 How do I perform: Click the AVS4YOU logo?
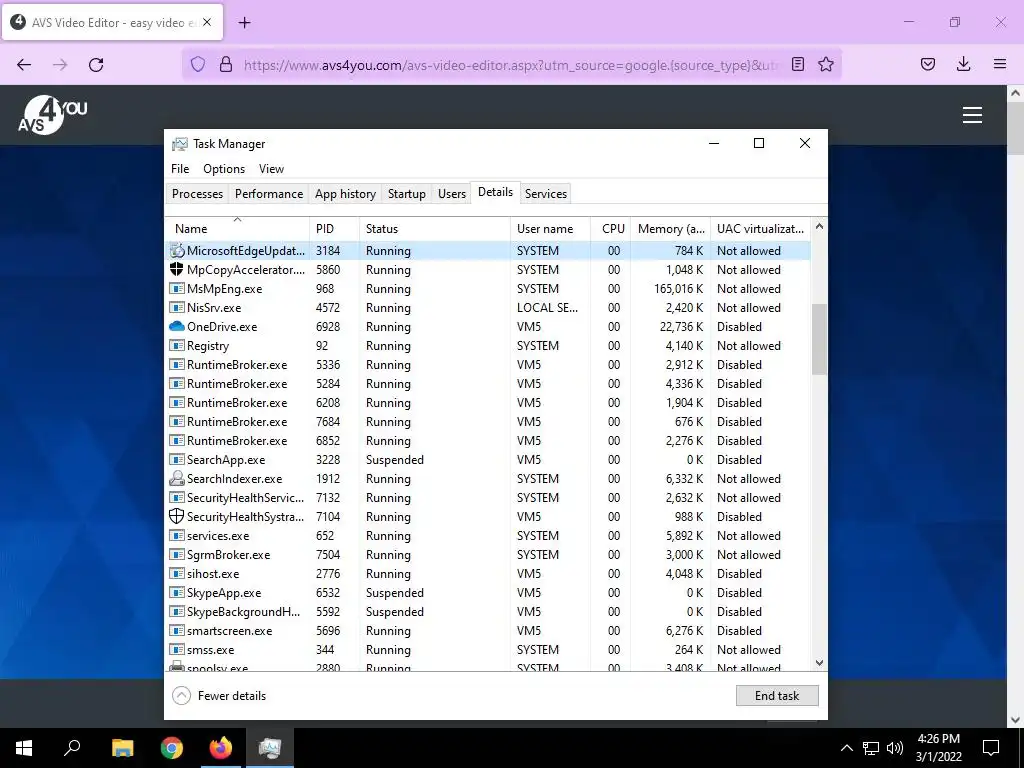tap(52, 115)
